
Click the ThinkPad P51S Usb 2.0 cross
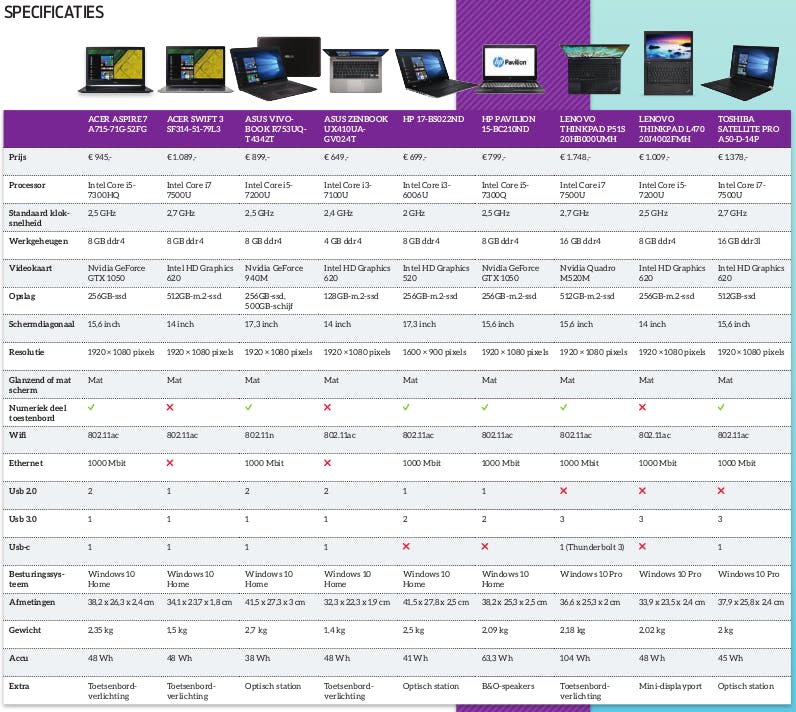(x=563, y=491)
